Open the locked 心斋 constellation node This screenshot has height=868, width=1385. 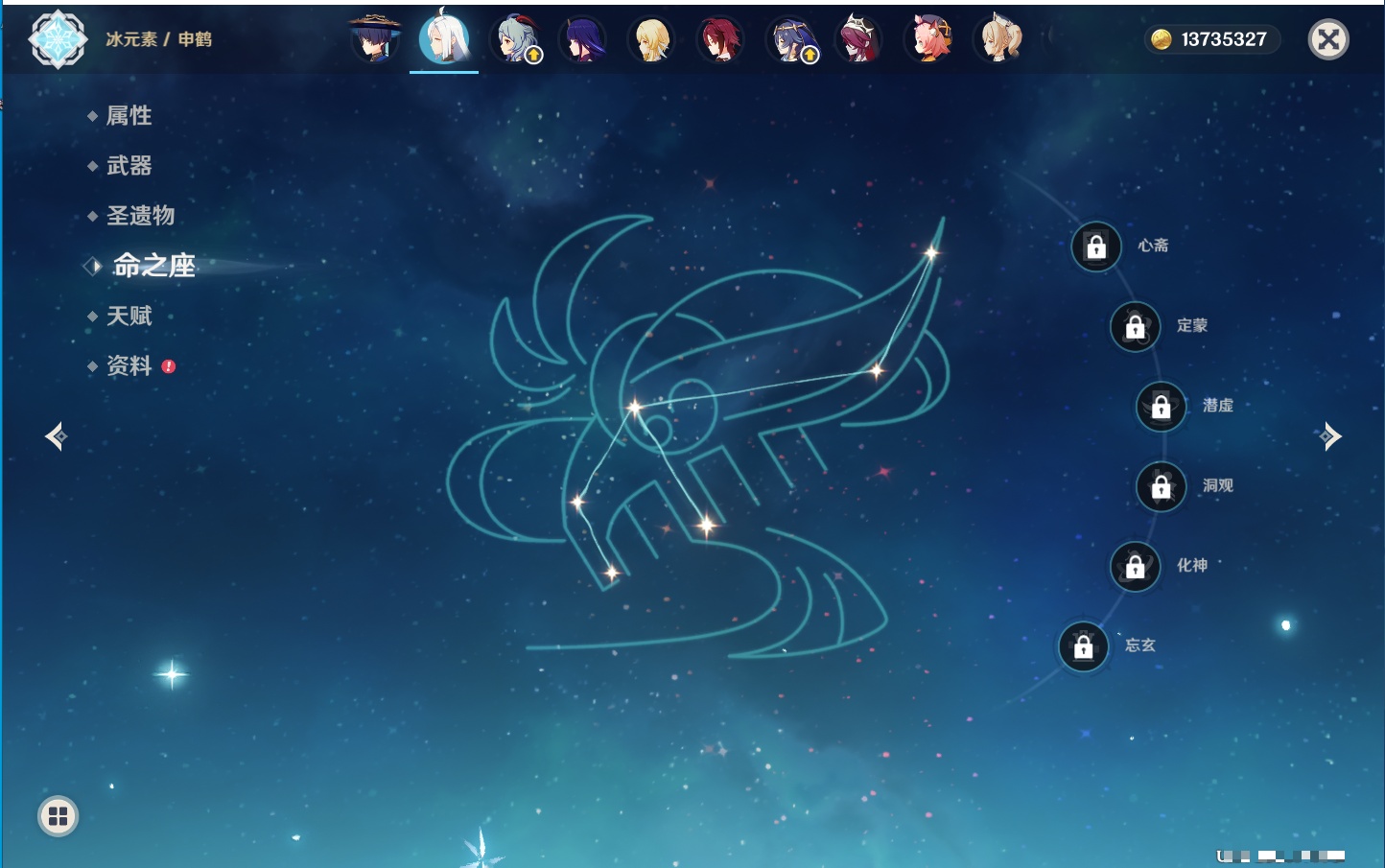pyautogui.click(x=1096, y=246)
